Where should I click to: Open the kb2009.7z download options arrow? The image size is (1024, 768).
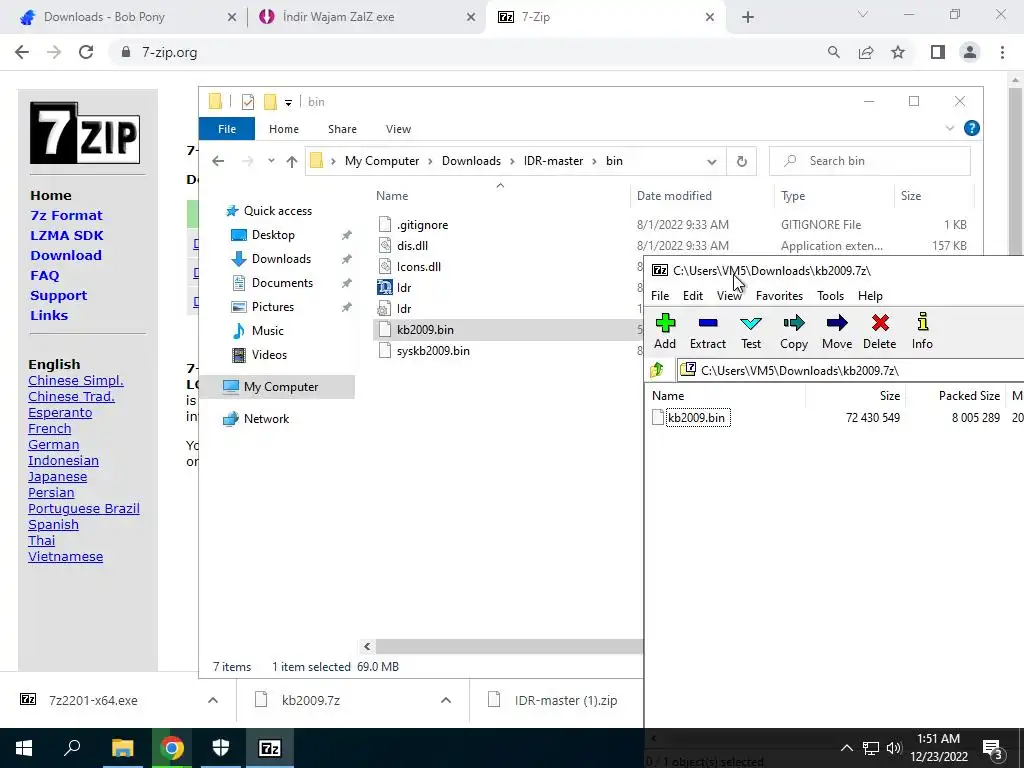coord(446,700)
